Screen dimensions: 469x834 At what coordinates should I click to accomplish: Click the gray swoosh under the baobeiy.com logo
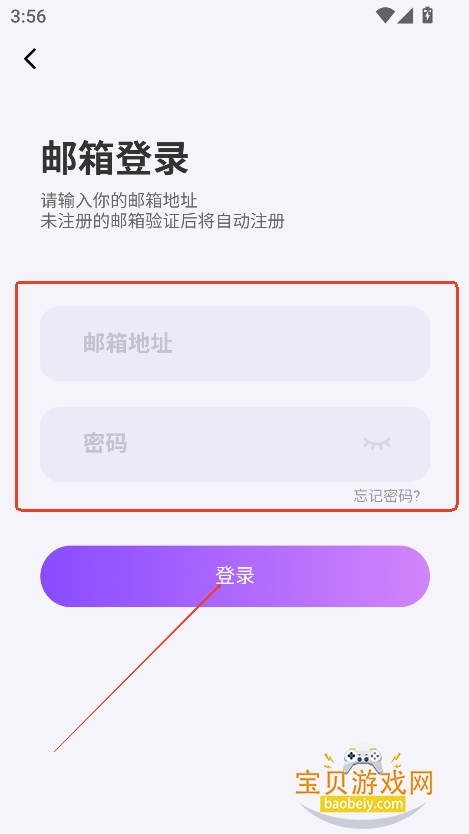pos(363,815)
